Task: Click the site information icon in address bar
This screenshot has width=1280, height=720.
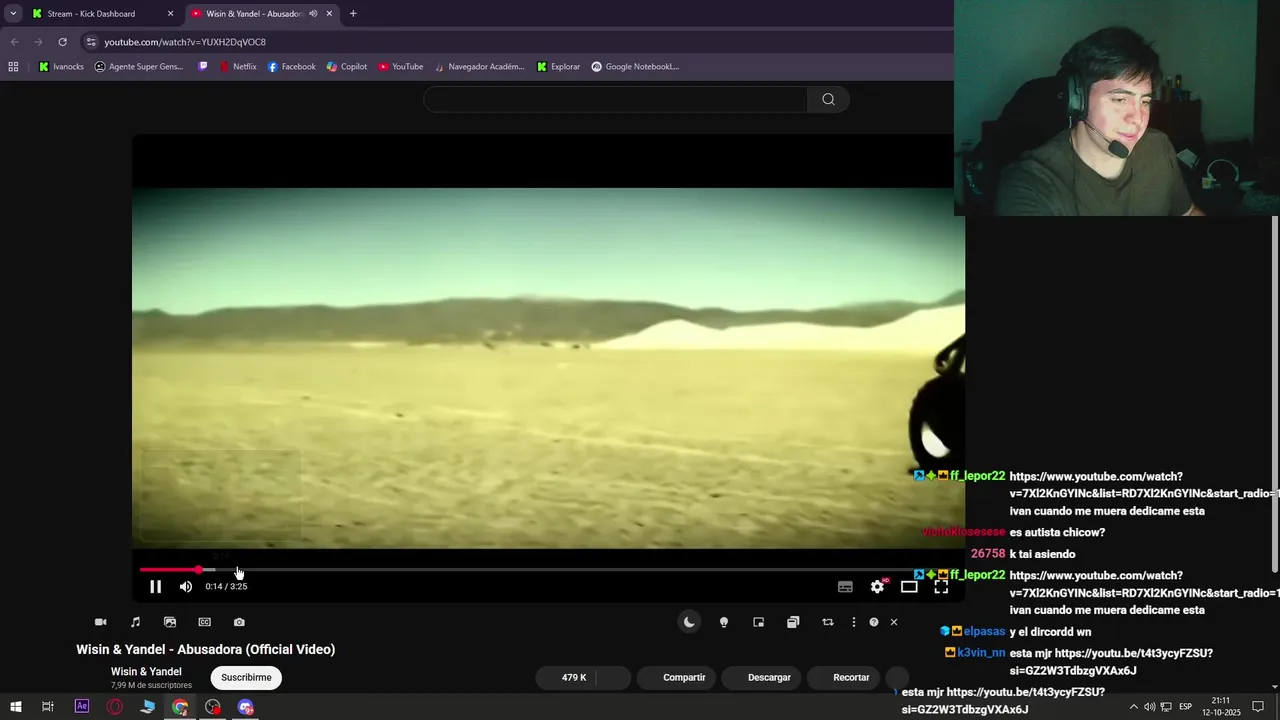Action: tap(91, 42)
